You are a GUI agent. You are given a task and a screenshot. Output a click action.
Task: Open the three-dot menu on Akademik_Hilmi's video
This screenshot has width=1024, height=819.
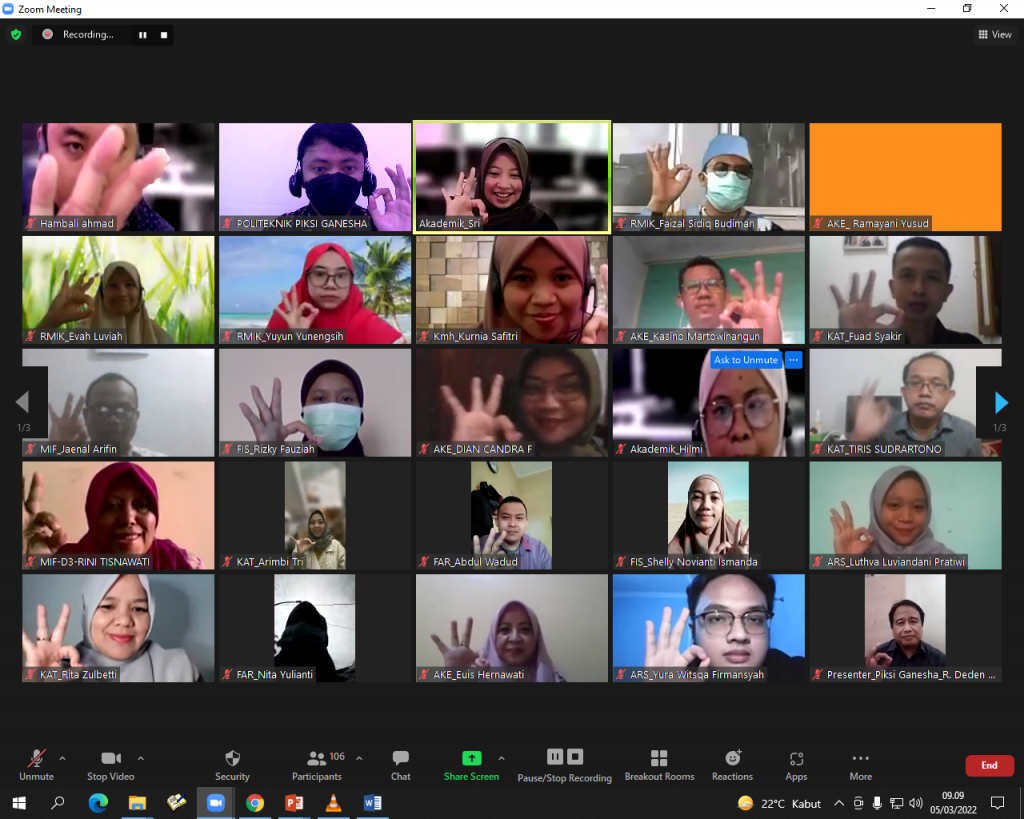(793, 360)
